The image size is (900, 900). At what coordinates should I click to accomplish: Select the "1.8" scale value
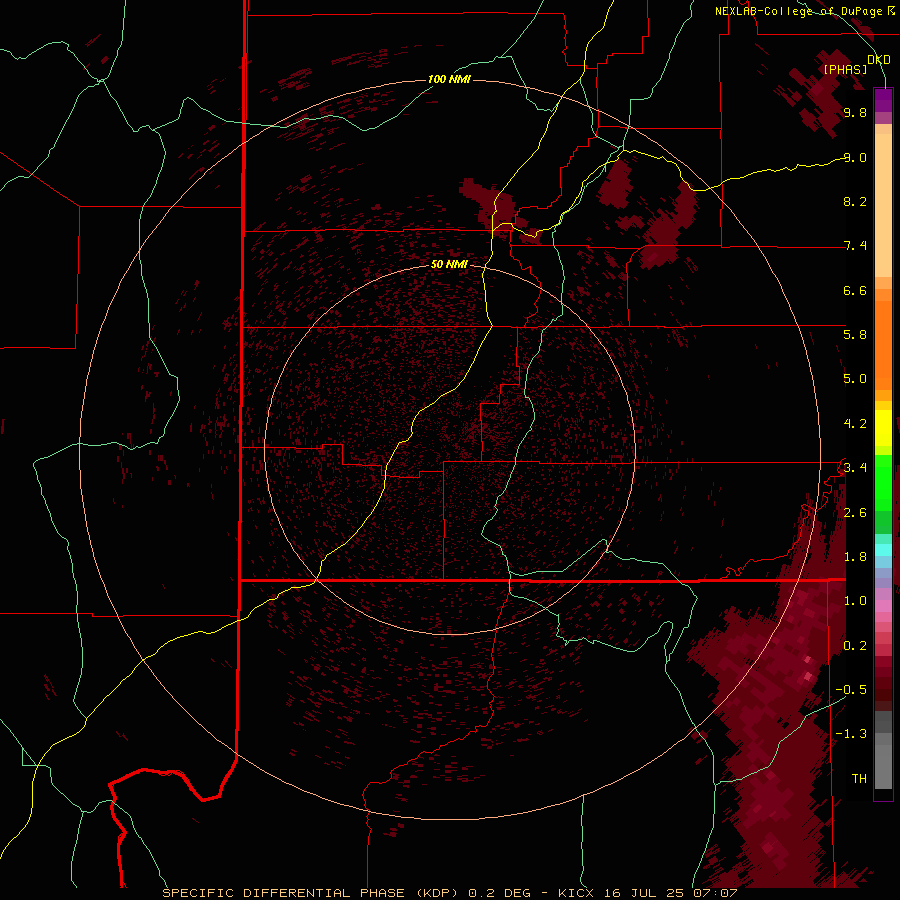855,557
